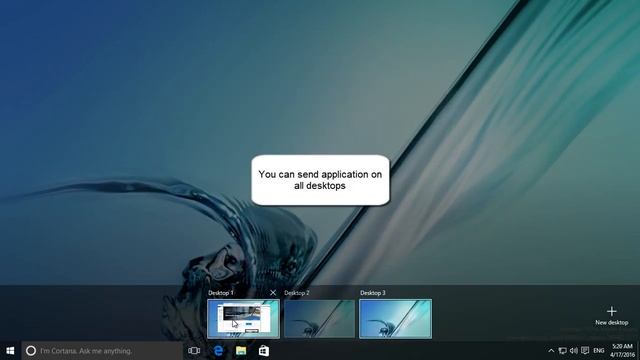This screenshot has height=360, width=640.
Task: Open Action Center notifications icon
Action: point(585,351)
